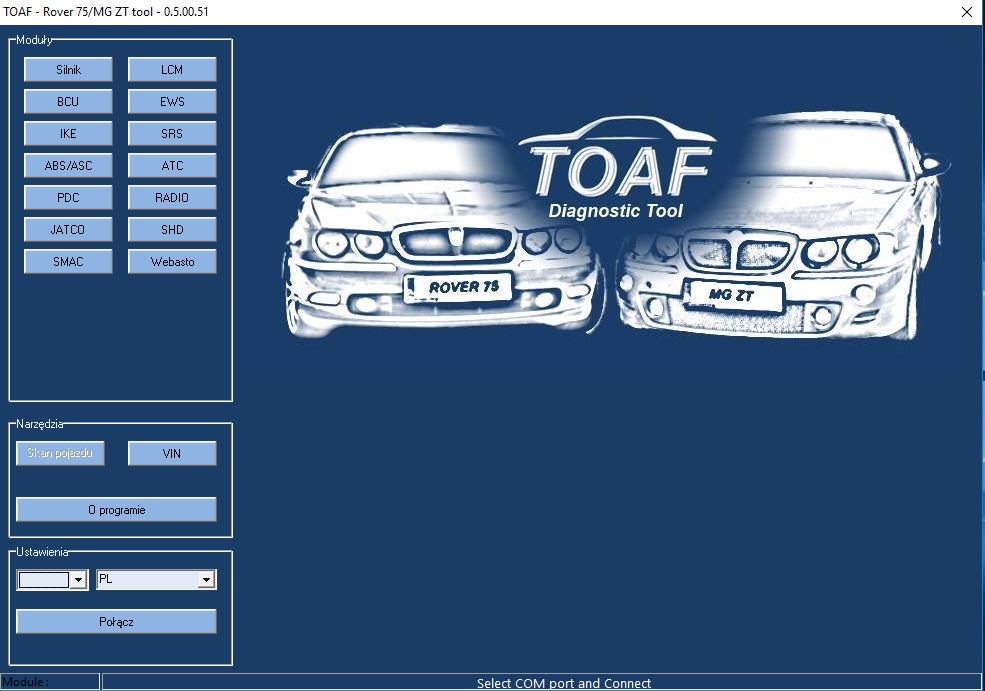Click the Połącz connect button
Screen dimensions: 985x691
(x=116, y=621)
